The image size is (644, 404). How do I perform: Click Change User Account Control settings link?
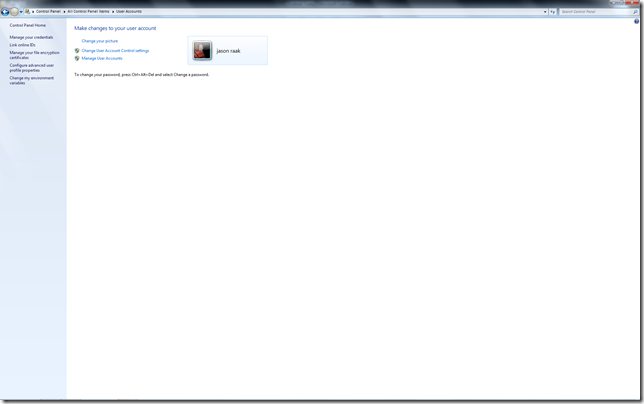click(x=115, y=50)
